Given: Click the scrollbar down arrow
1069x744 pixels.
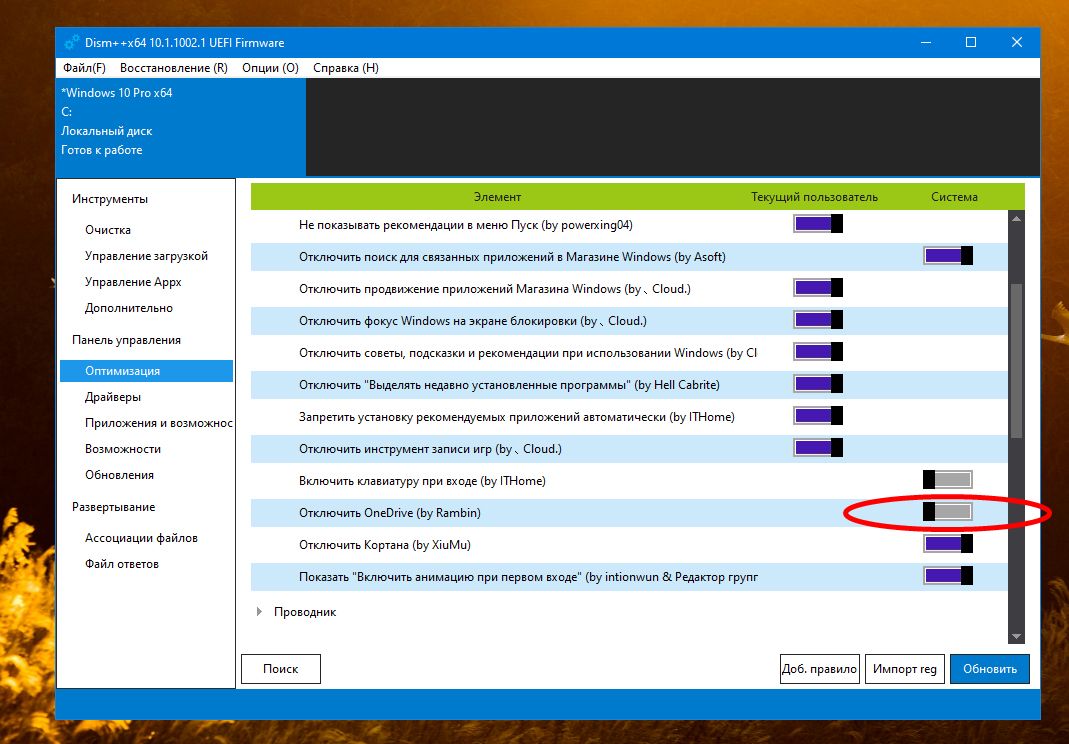Looking at the screenshot, I should coord(1016,636).
